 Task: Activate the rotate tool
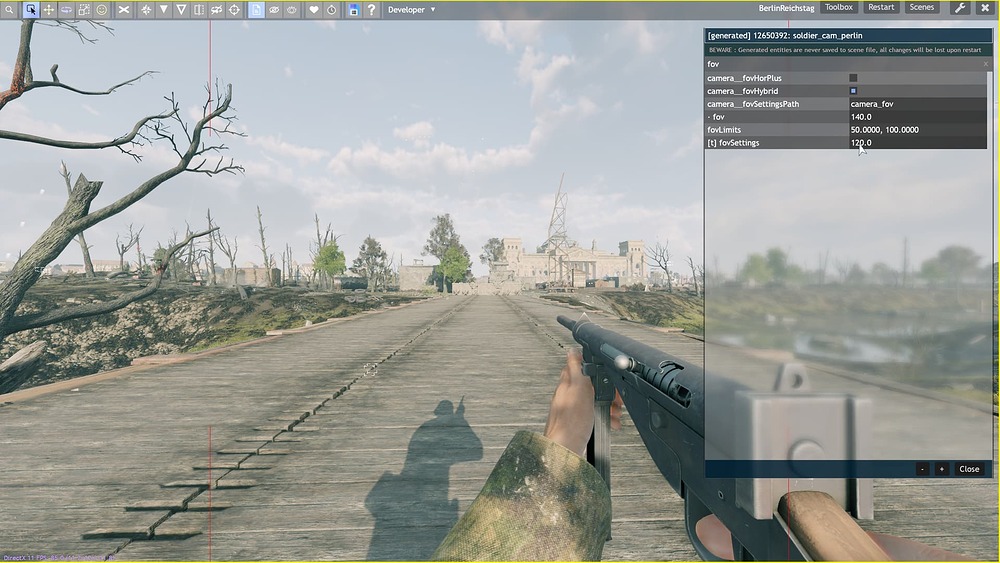point(66,10)
